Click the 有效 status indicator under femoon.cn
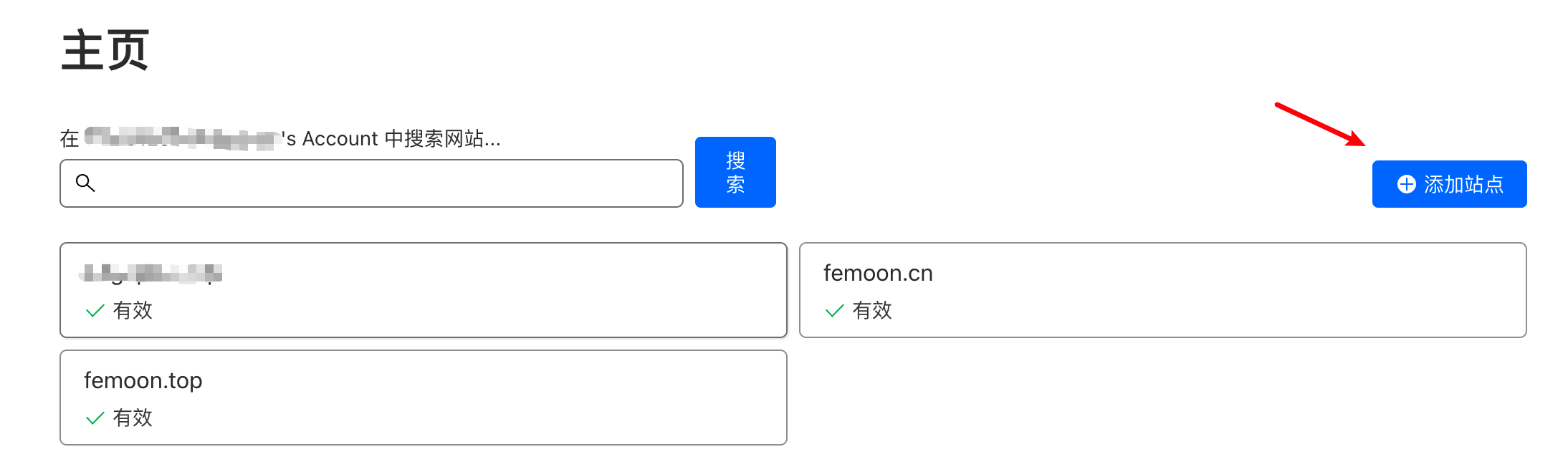Image resolution: width=1568 pixels, height=467 pixels. click(871, 311)
